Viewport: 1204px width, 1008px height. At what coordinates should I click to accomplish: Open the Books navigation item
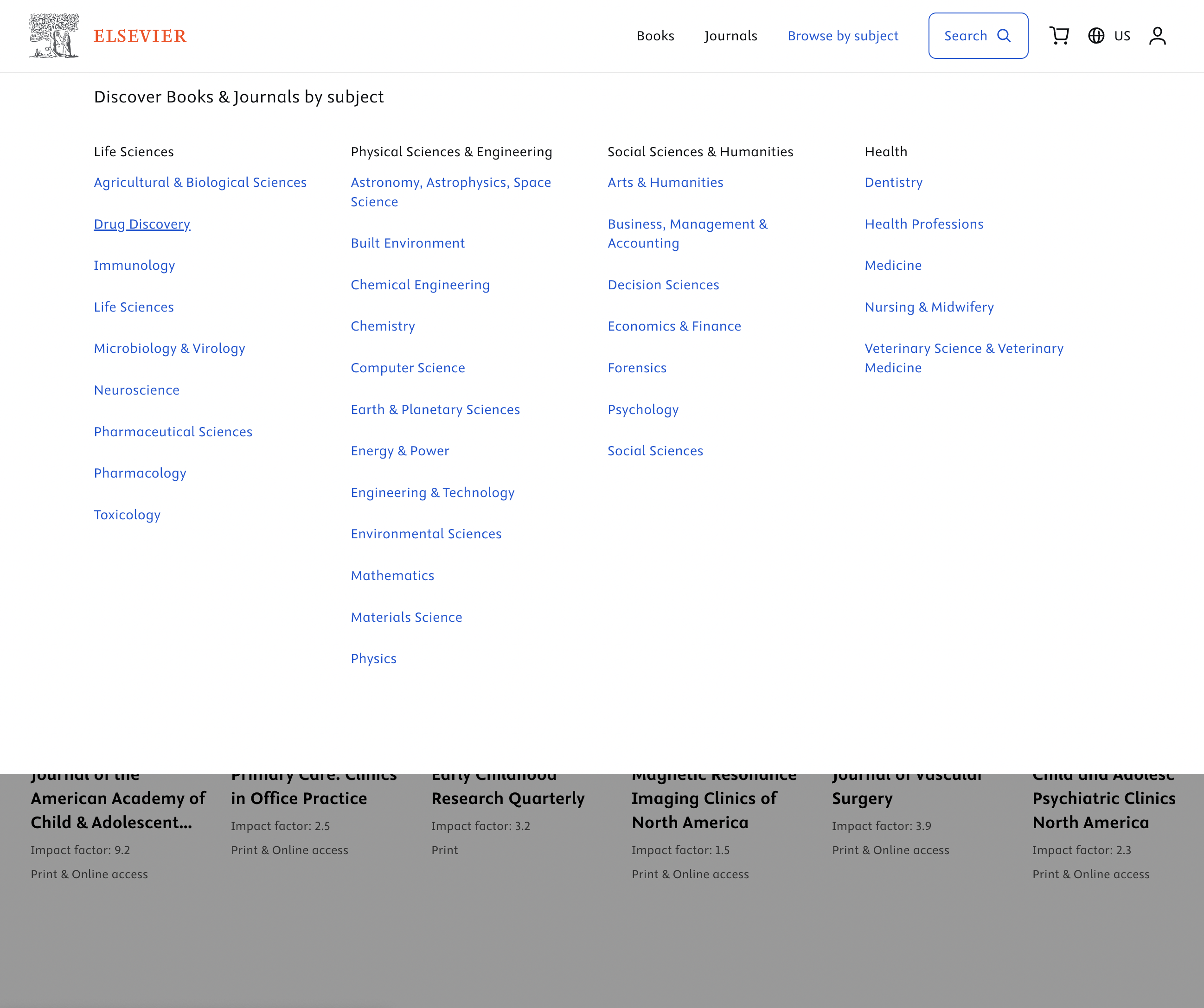tap(655, 36)
